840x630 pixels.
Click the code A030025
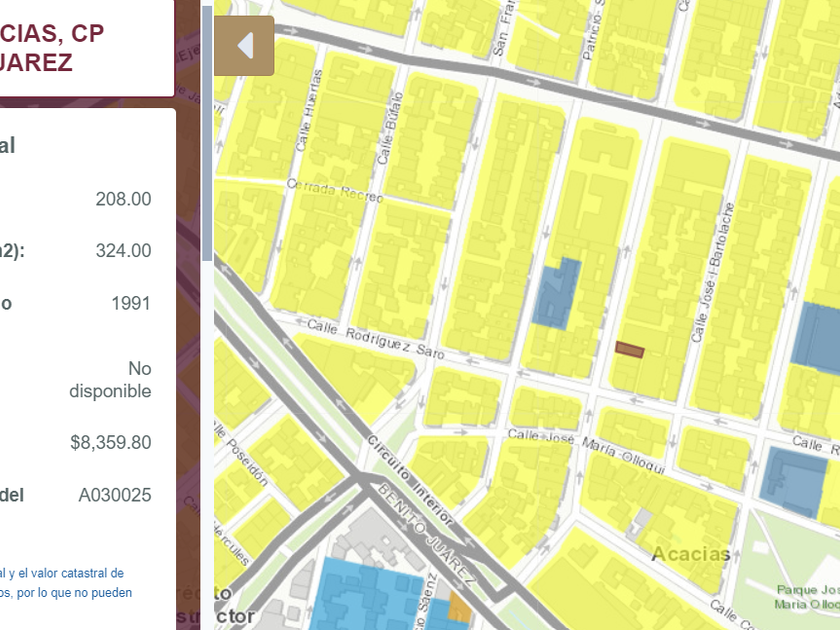[115, 495]
